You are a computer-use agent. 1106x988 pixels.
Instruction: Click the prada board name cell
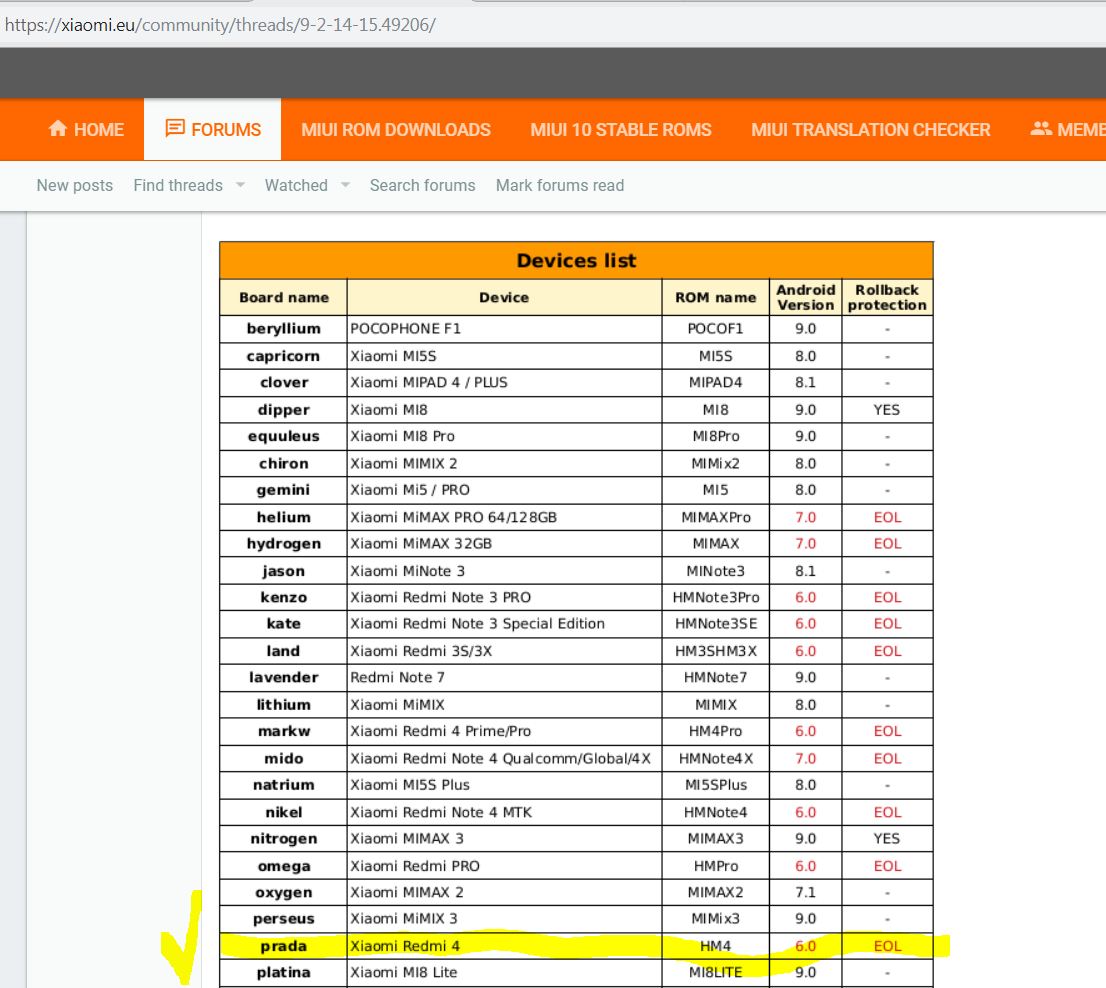(x=284, y=946)
